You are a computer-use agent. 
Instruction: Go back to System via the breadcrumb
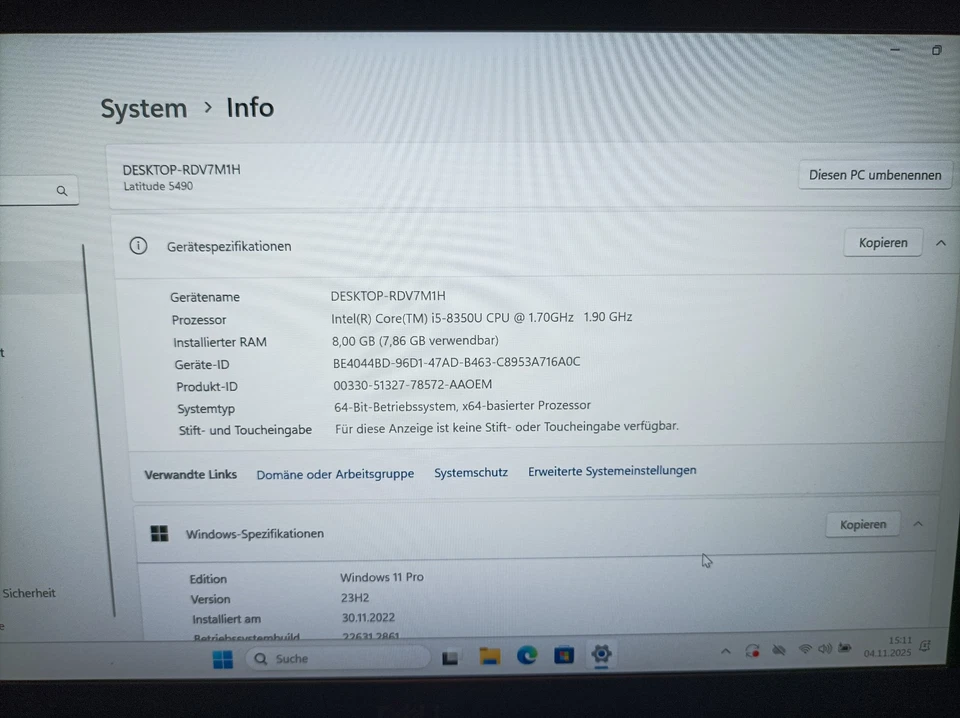(143, 108)
